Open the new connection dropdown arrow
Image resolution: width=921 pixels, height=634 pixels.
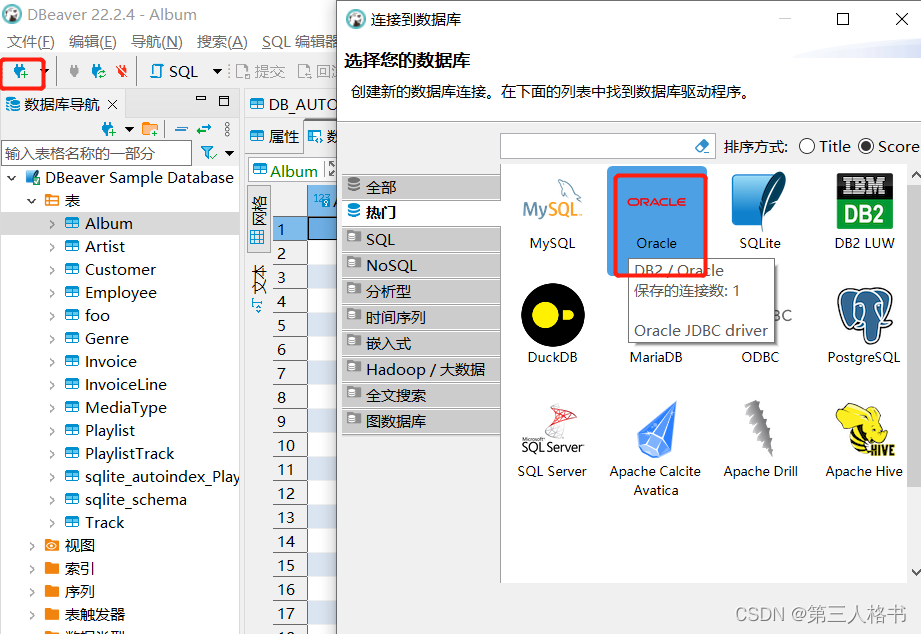(x=44, y=72)
